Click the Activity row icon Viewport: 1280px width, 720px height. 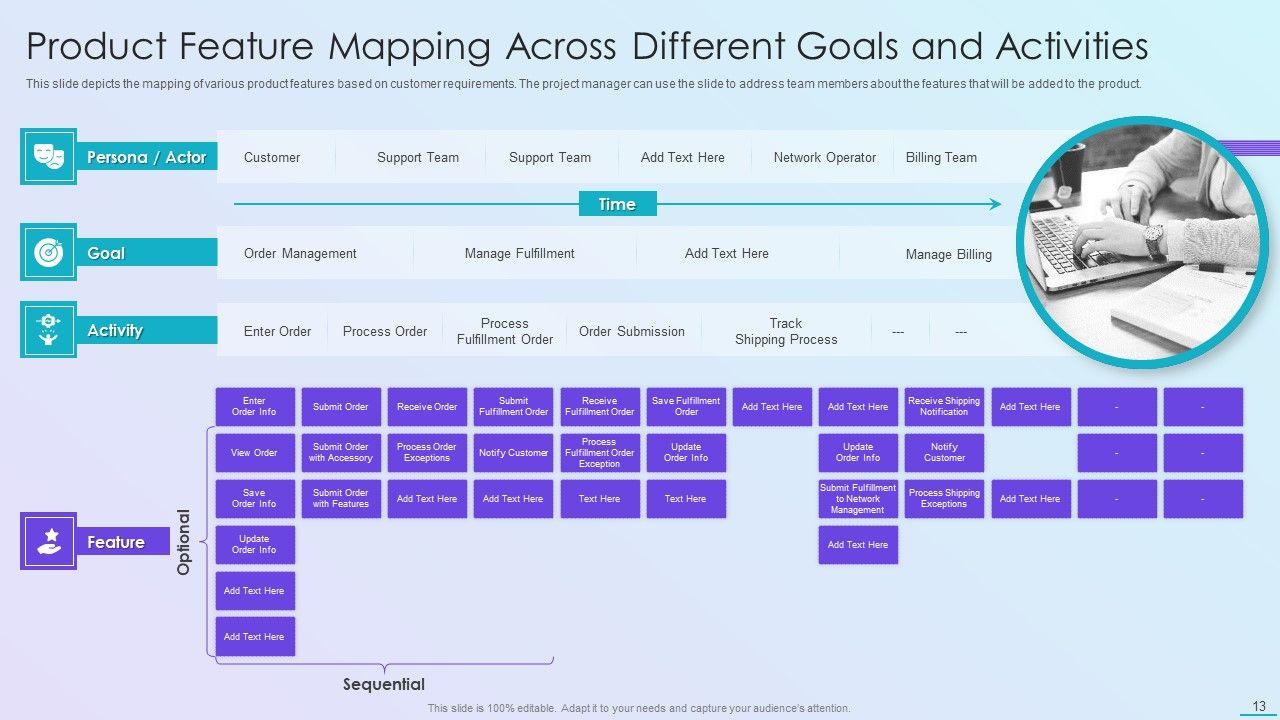click(x=48, y=330)
